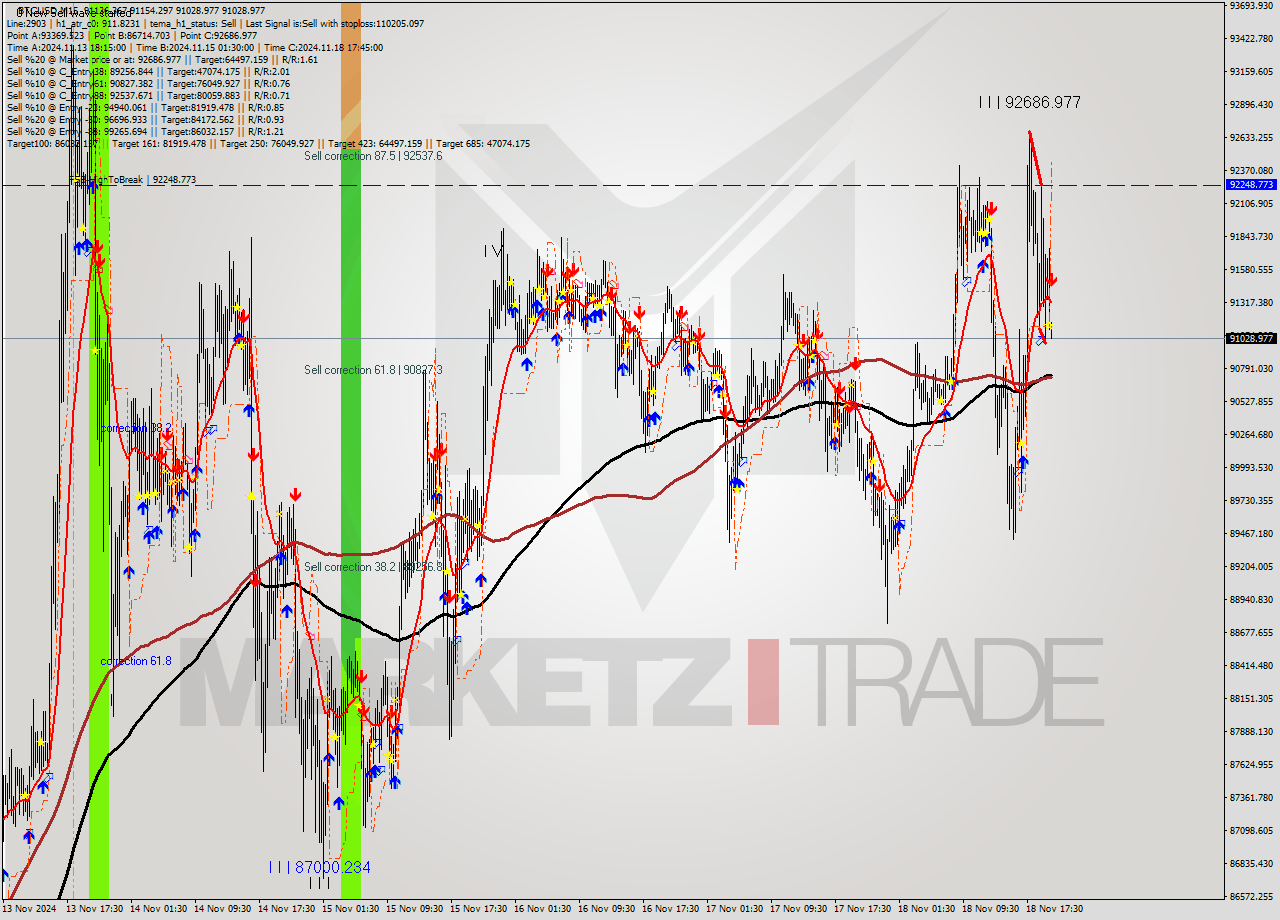Click 92633.250 on the price scale

(x=1251, y=137)
